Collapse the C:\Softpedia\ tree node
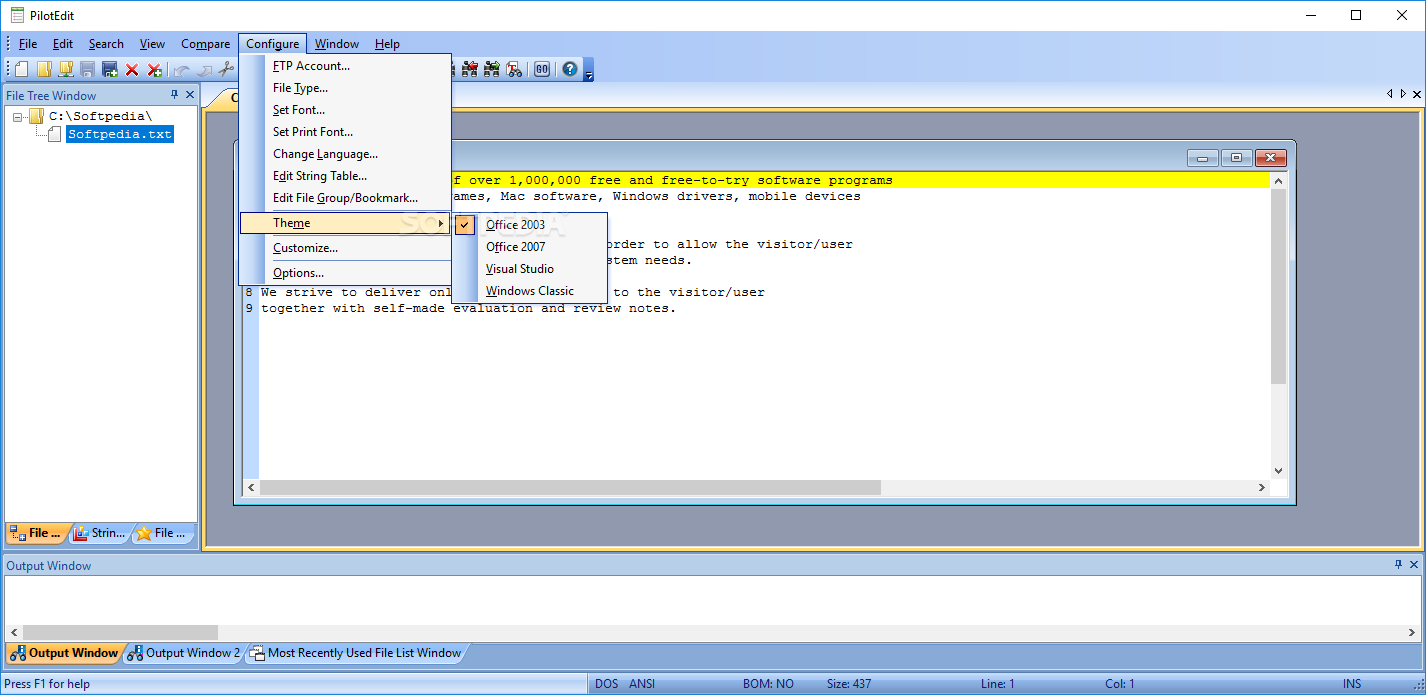1426x695 pixels. click(x=18, y=117)
